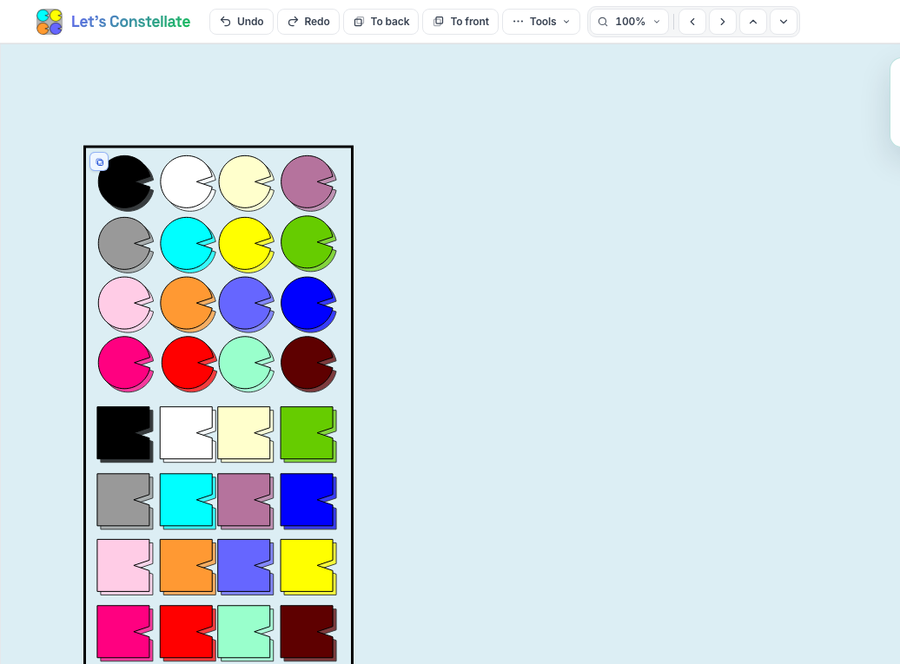The height and width of the screenshot is (664, 900).
Task: Click the up arrow pan button
Action: (x=753, y=22)
